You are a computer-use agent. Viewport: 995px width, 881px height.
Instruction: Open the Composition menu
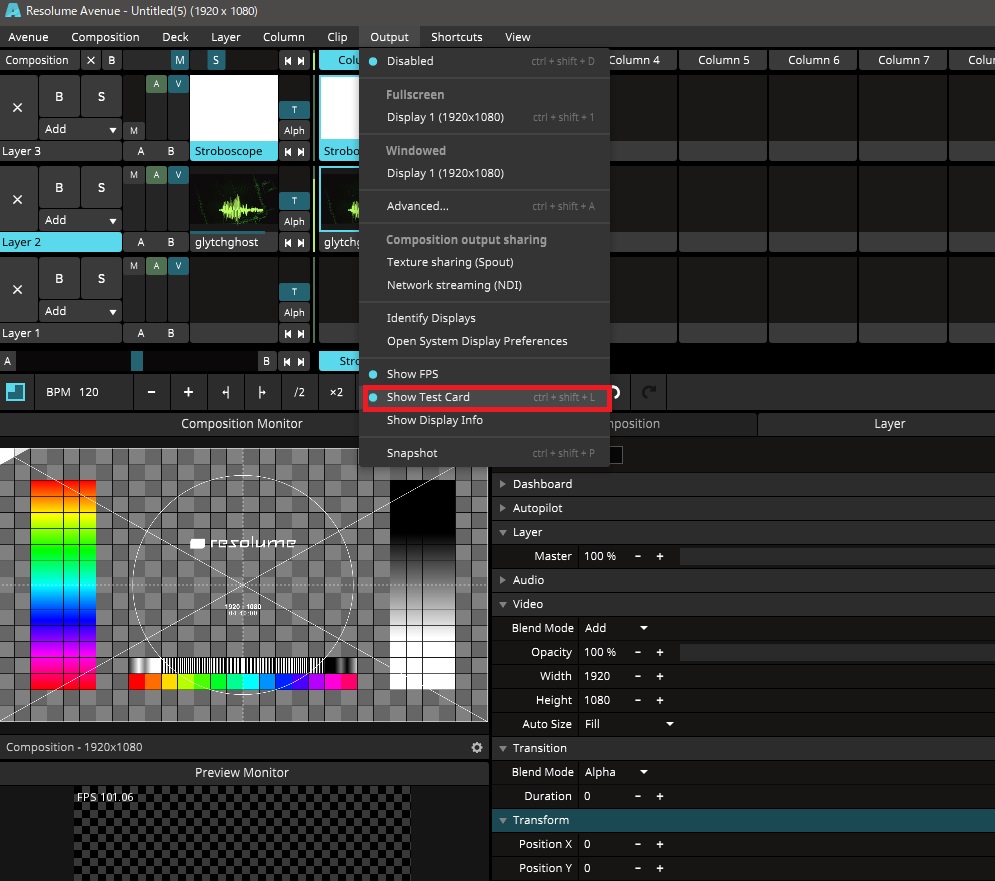pyautogui.click(x=105, y=37)
